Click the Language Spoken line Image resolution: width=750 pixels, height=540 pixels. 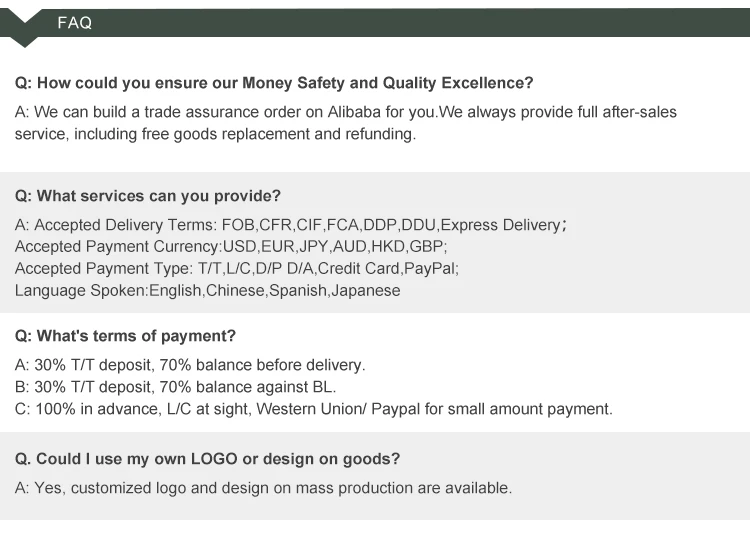click(x=207, y=291)
